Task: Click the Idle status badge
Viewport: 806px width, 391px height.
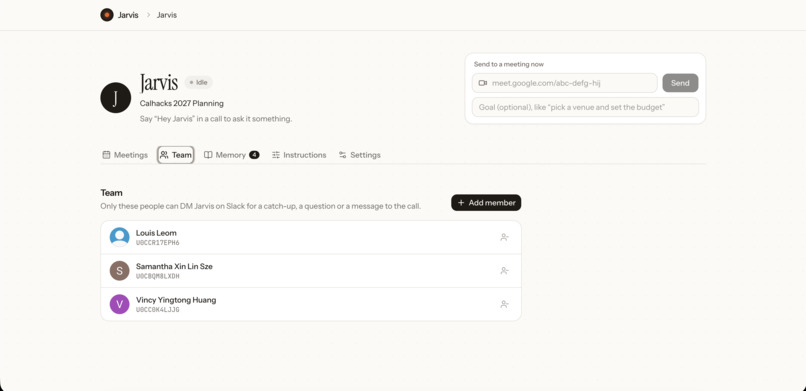Action: [198, 82]
